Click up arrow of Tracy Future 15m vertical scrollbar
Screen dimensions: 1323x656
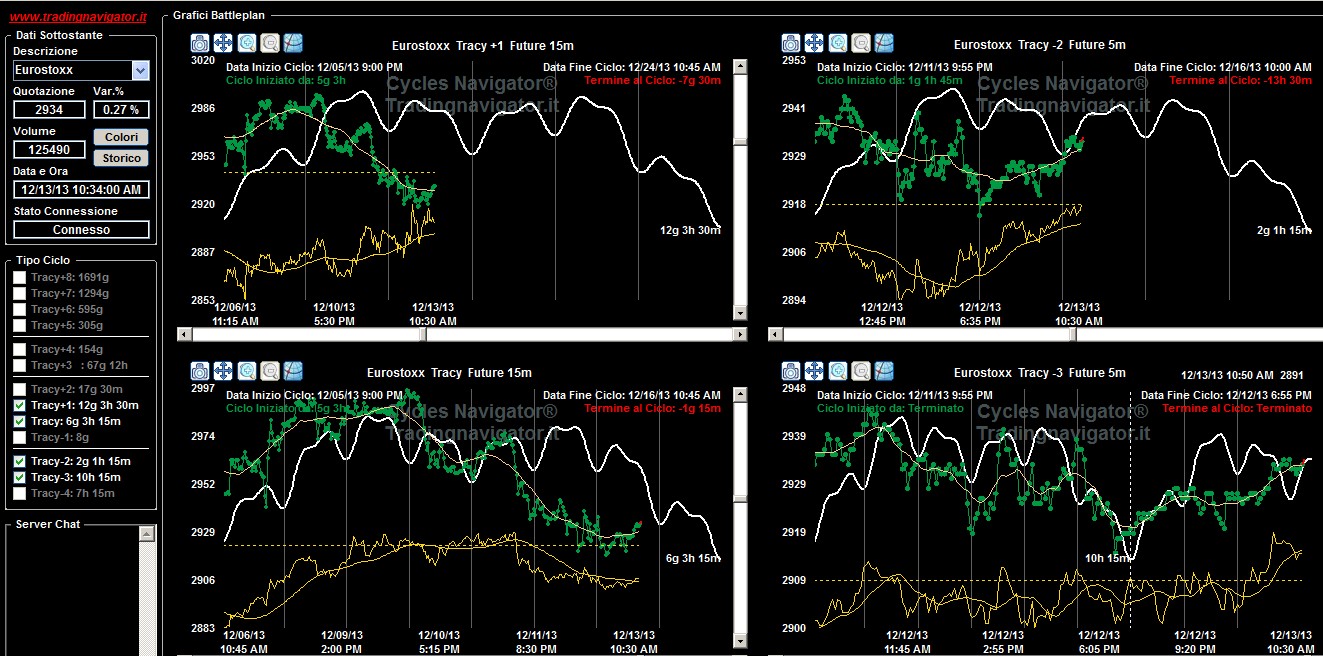click(740, 395)
